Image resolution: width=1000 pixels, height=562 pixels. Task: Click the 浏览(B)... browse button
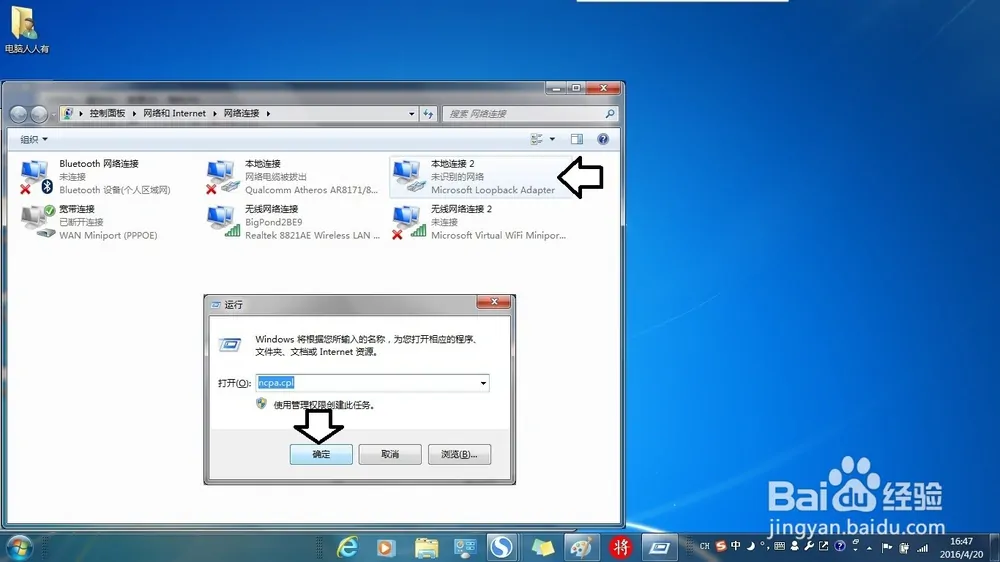pyautogui.click(x=459, y=454)
